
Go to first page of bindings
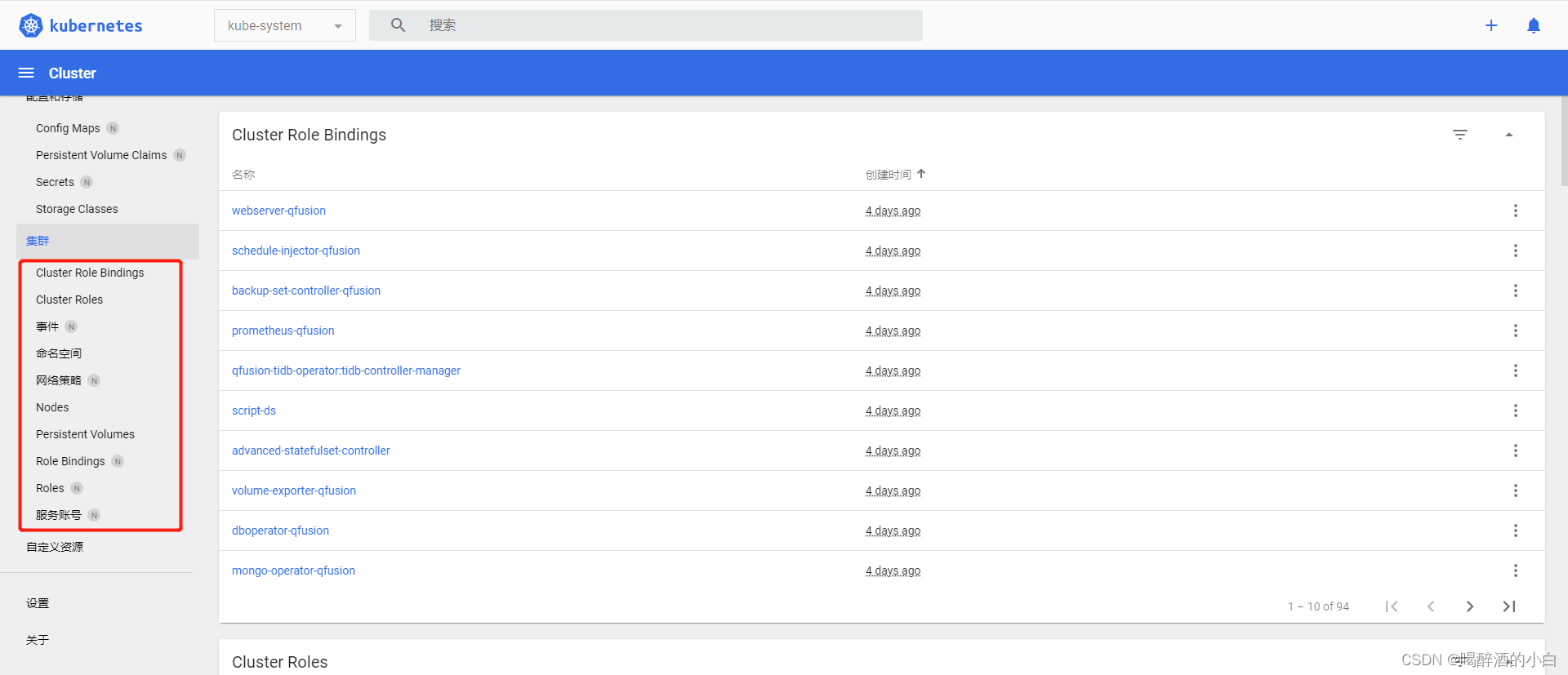pos(1392,606)
